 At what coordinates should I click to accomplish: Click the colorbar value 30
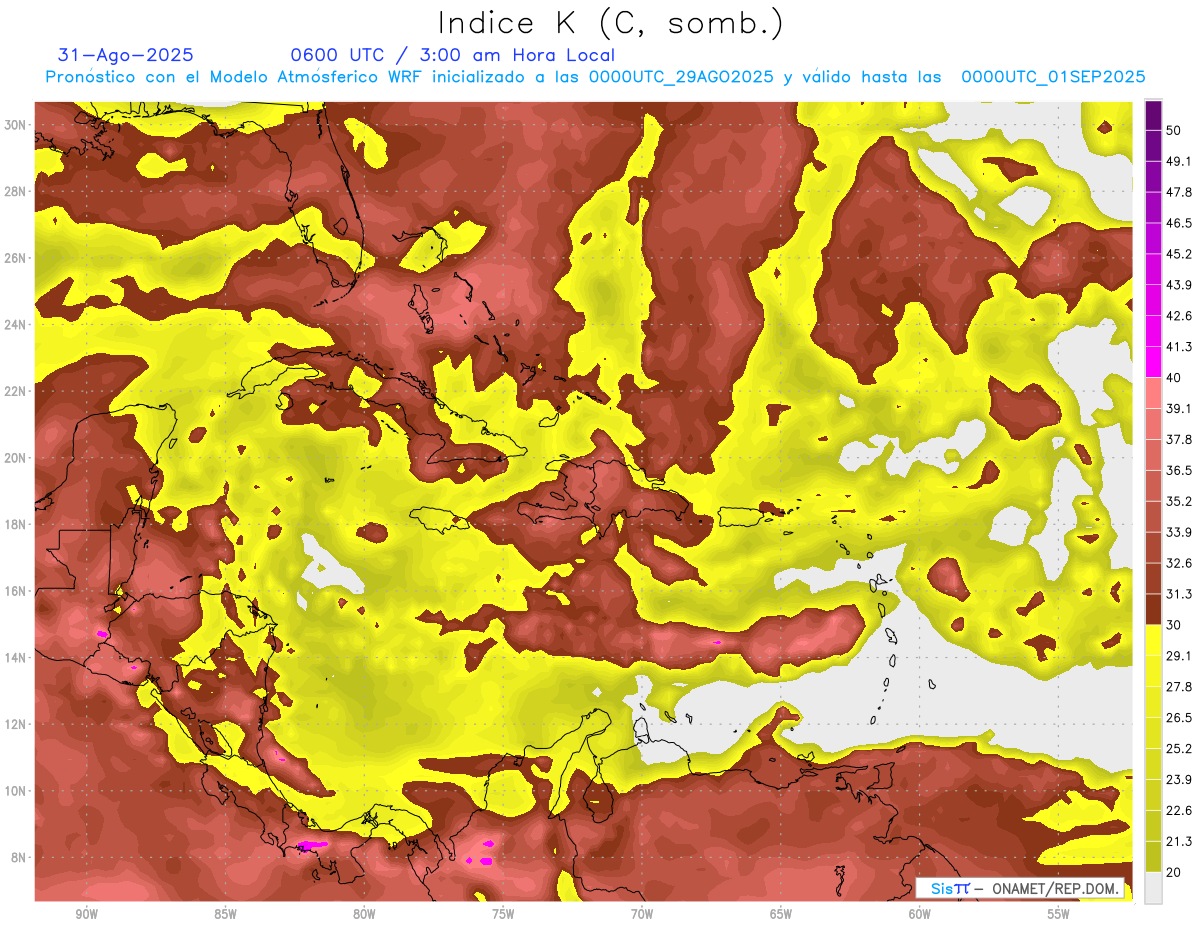coord(1174,625)
